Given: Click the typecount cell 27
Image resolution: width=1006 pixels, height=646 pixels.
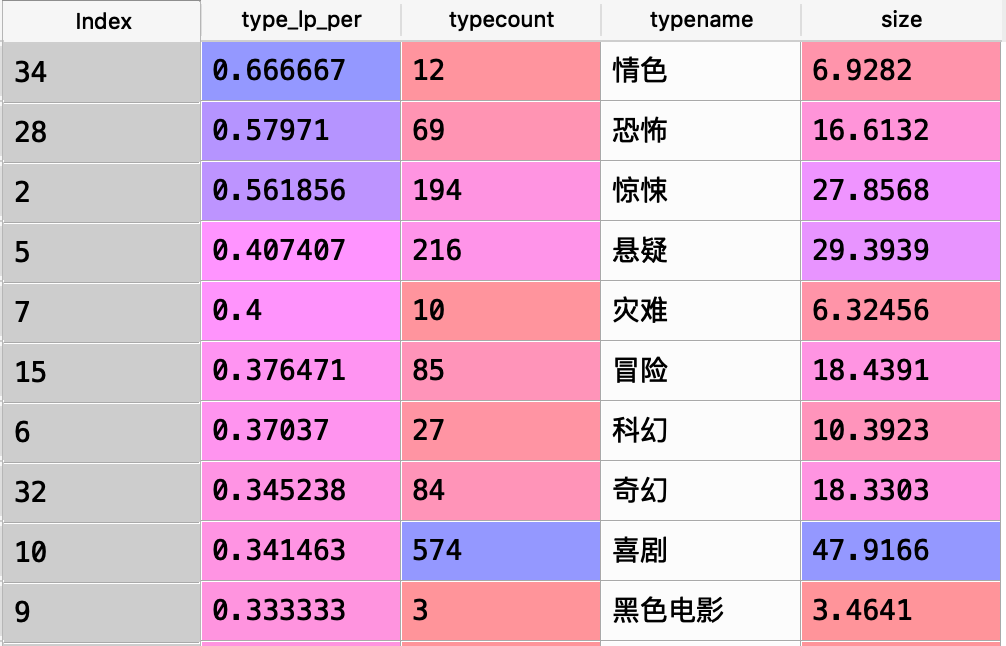Looking at the screenshot, I should 501,431.
